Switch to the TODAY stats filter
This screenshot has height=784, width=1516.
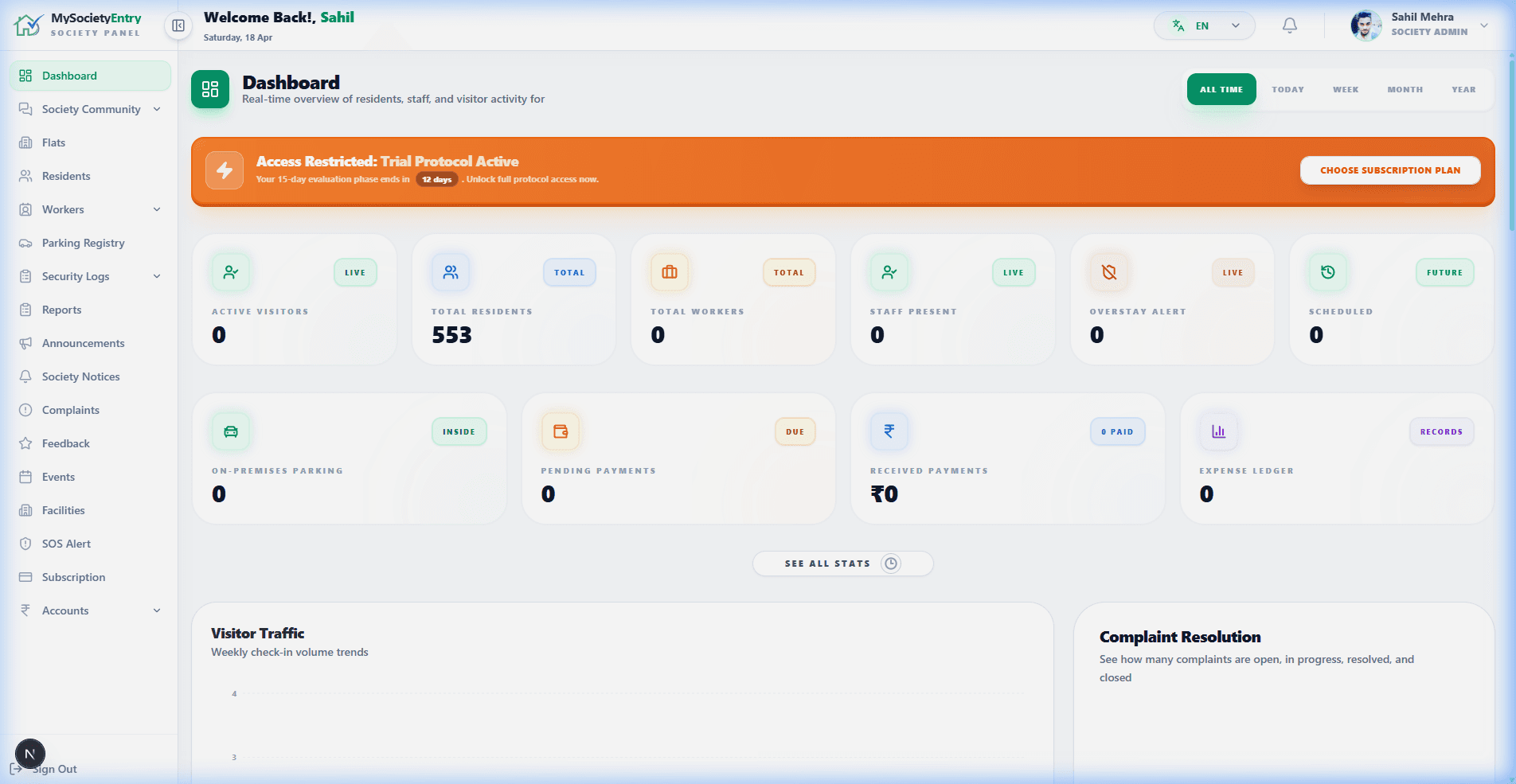click(1287, 89)
